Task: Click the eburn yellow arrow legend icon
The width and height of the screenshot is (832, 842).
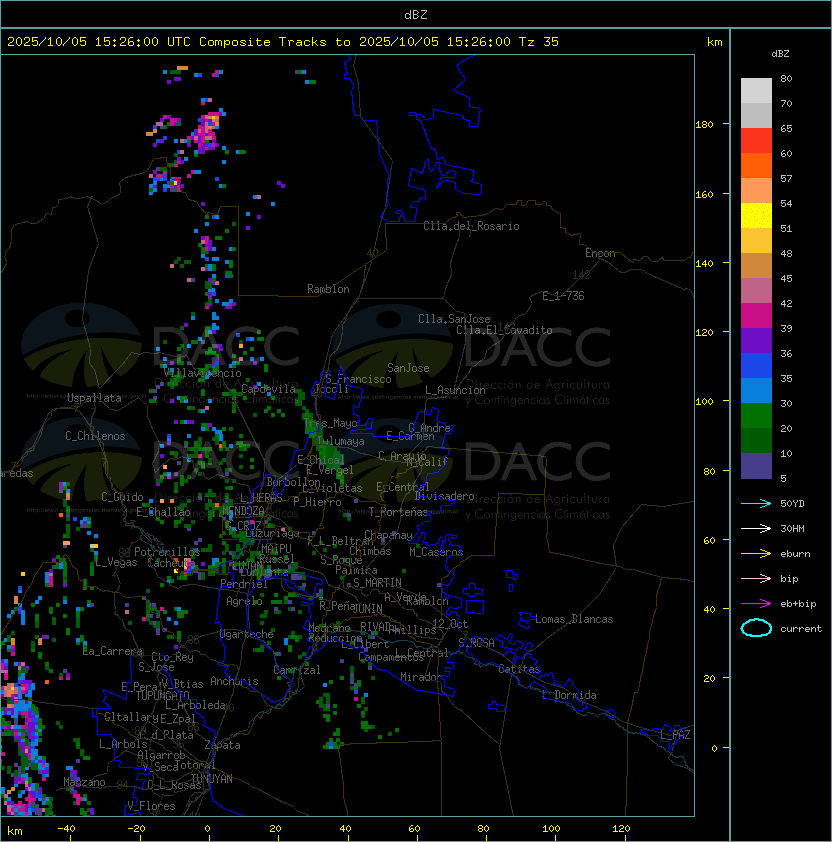Action: [756, 554]
